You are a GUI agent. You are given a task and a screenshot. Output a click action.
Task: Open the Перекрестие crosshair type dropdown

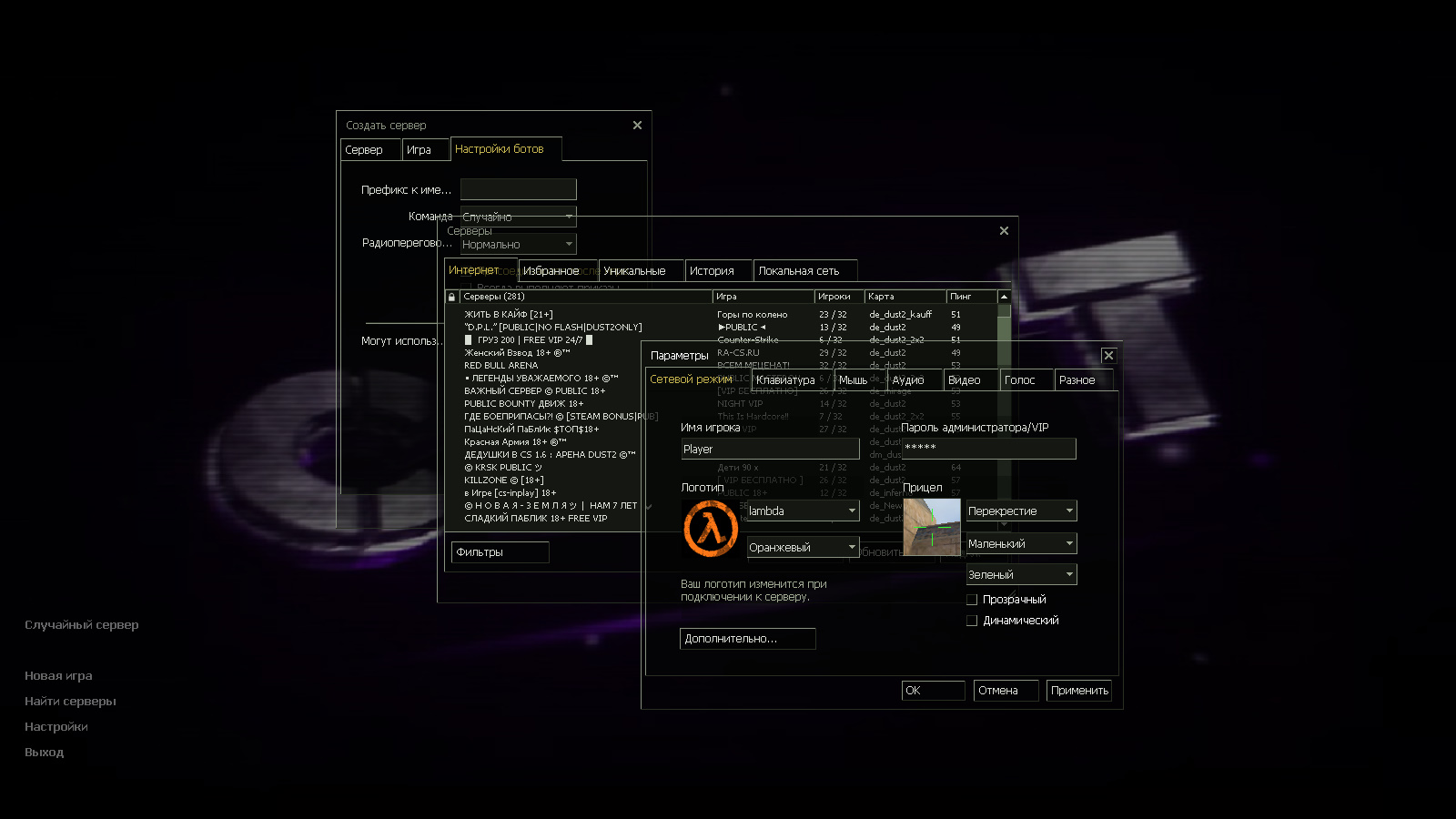(x=1021, y=511)
